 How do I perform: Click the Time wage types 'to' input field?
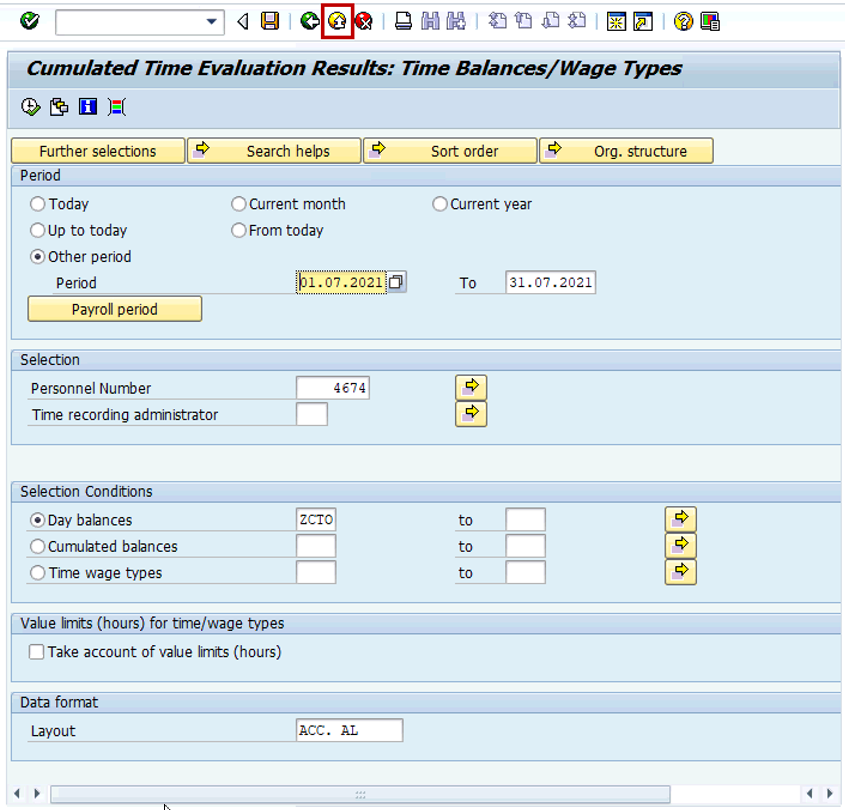coord(525,572)
